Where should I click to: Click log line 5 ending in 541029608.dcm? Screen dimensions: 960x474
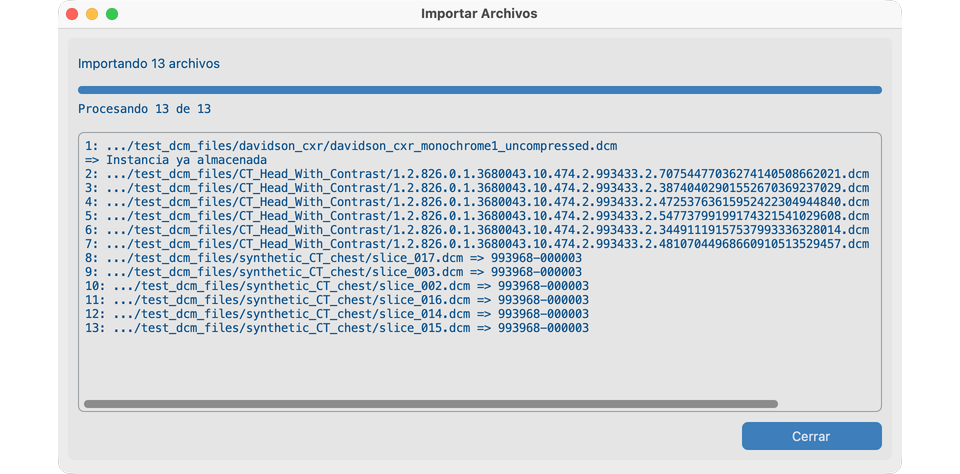click(x=477, y=216)
